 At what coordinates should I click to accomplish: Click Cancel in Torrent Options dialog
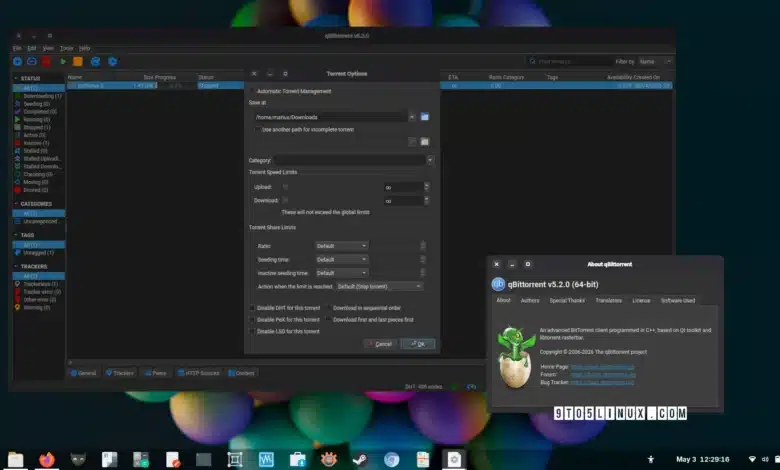pos(380,344)
